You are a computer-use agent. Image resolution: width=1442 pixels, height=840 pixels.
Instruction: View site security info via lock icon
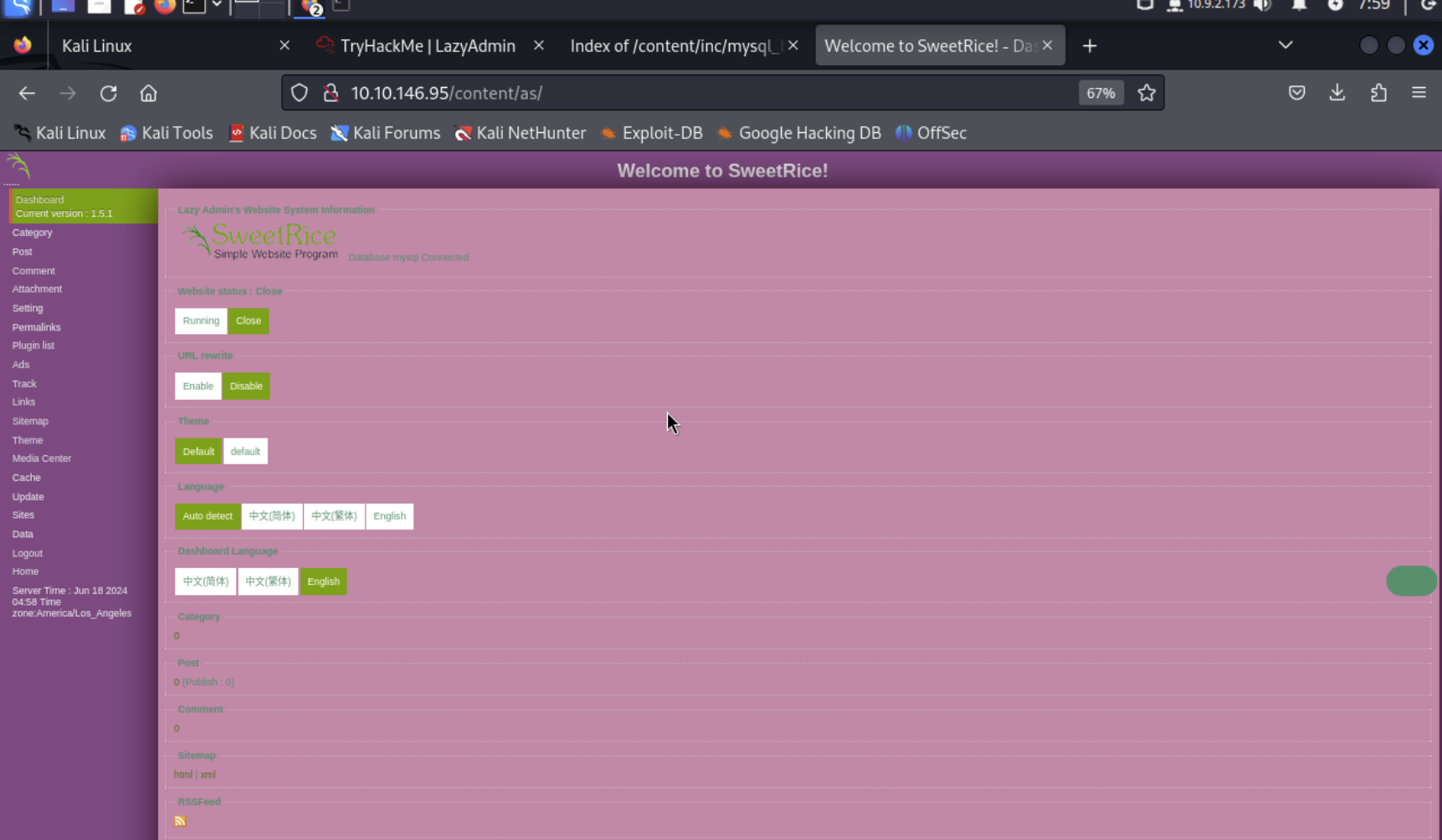tap(331, 93)
